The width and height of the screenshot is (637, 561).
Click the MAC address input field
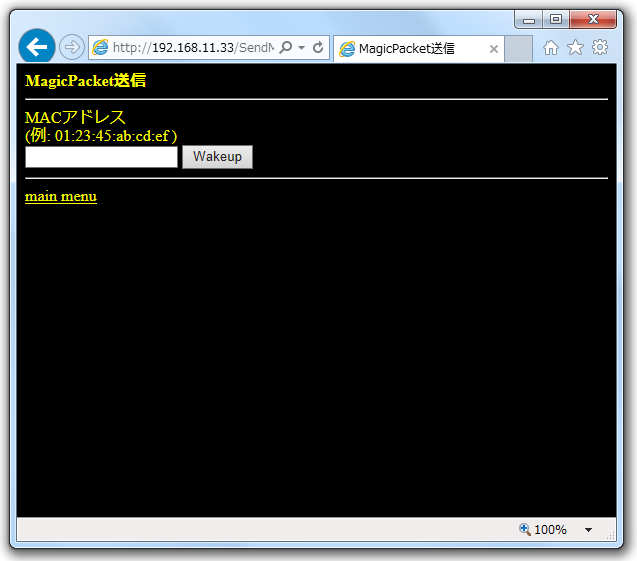[x=102, y=157]
